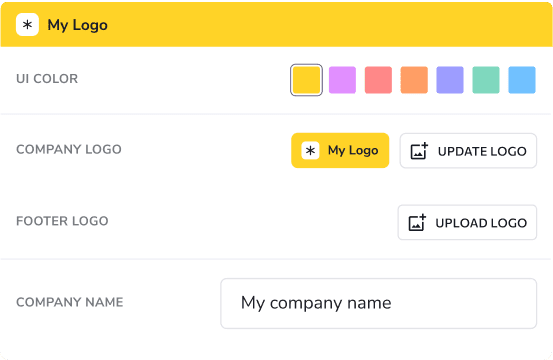Select the orange UI color swatch
553x360 pixels.
pyautogui.click(x=414, y=80)
